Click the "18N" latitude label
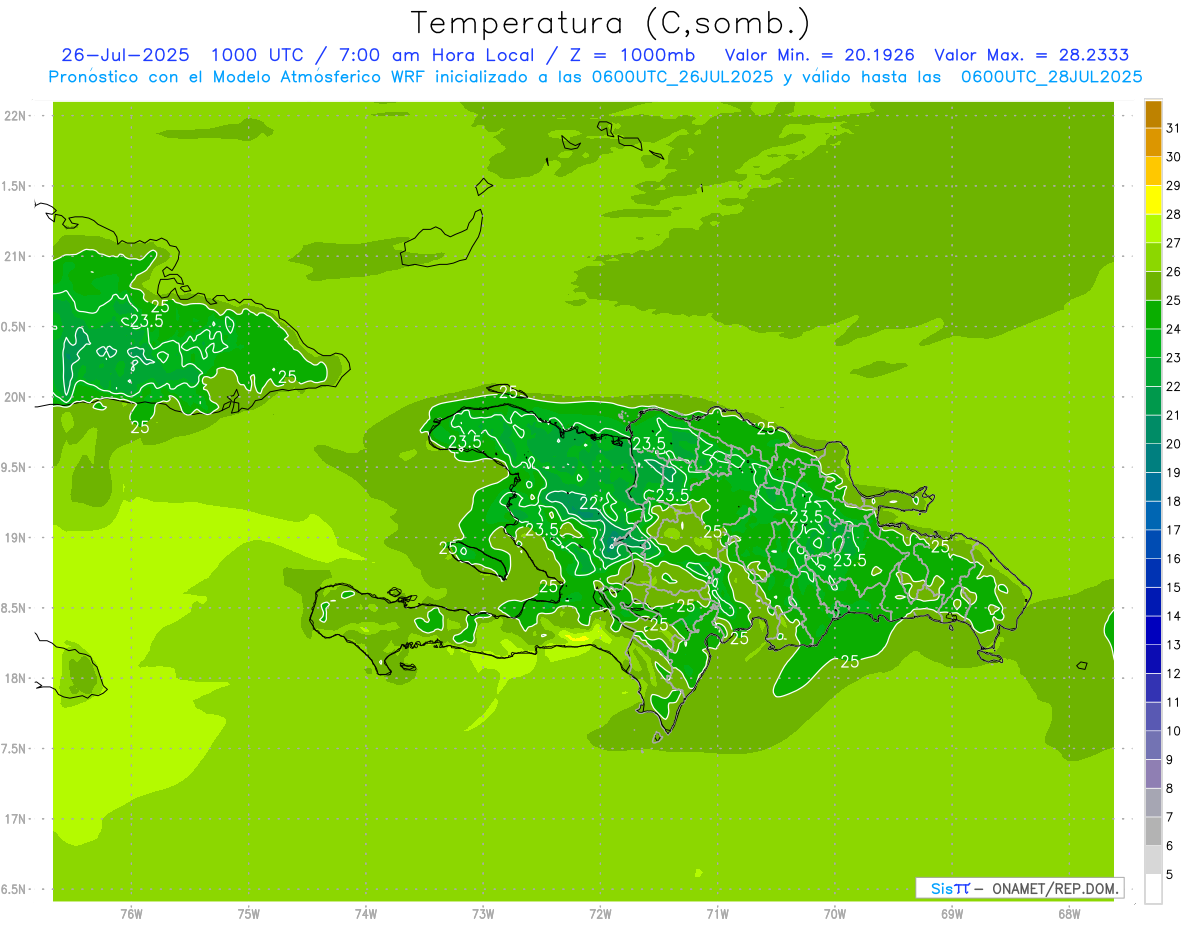The image size is (1200, 927). point(15,678)
